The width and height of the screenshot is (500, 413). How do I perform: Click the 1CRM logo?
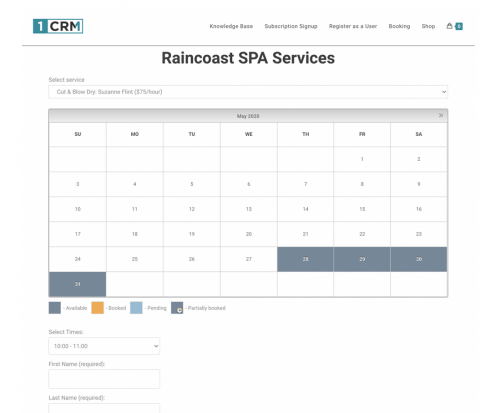(x=58, y=26)
